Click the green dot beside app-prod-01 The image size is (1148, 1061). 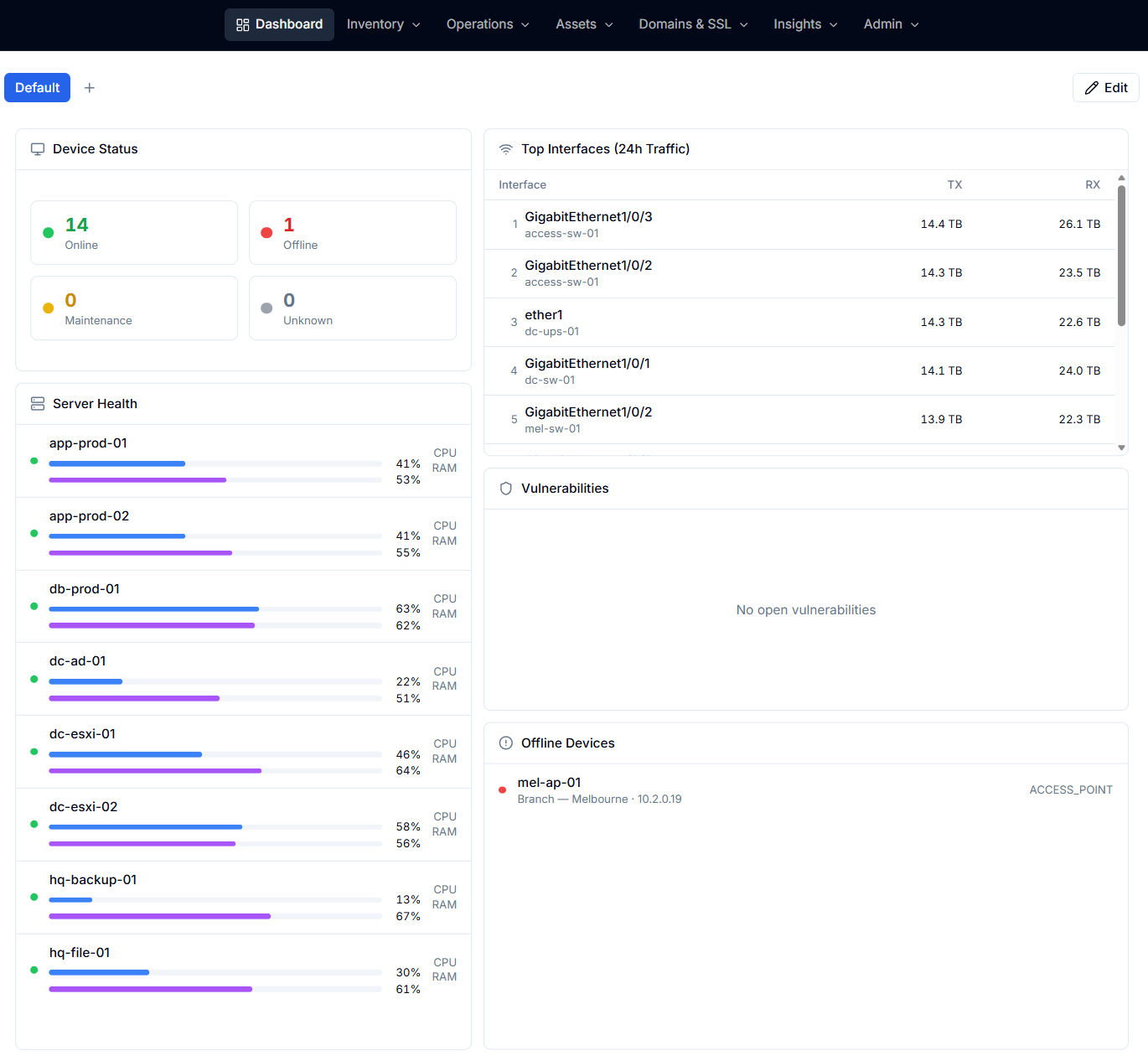coord(34,461)
